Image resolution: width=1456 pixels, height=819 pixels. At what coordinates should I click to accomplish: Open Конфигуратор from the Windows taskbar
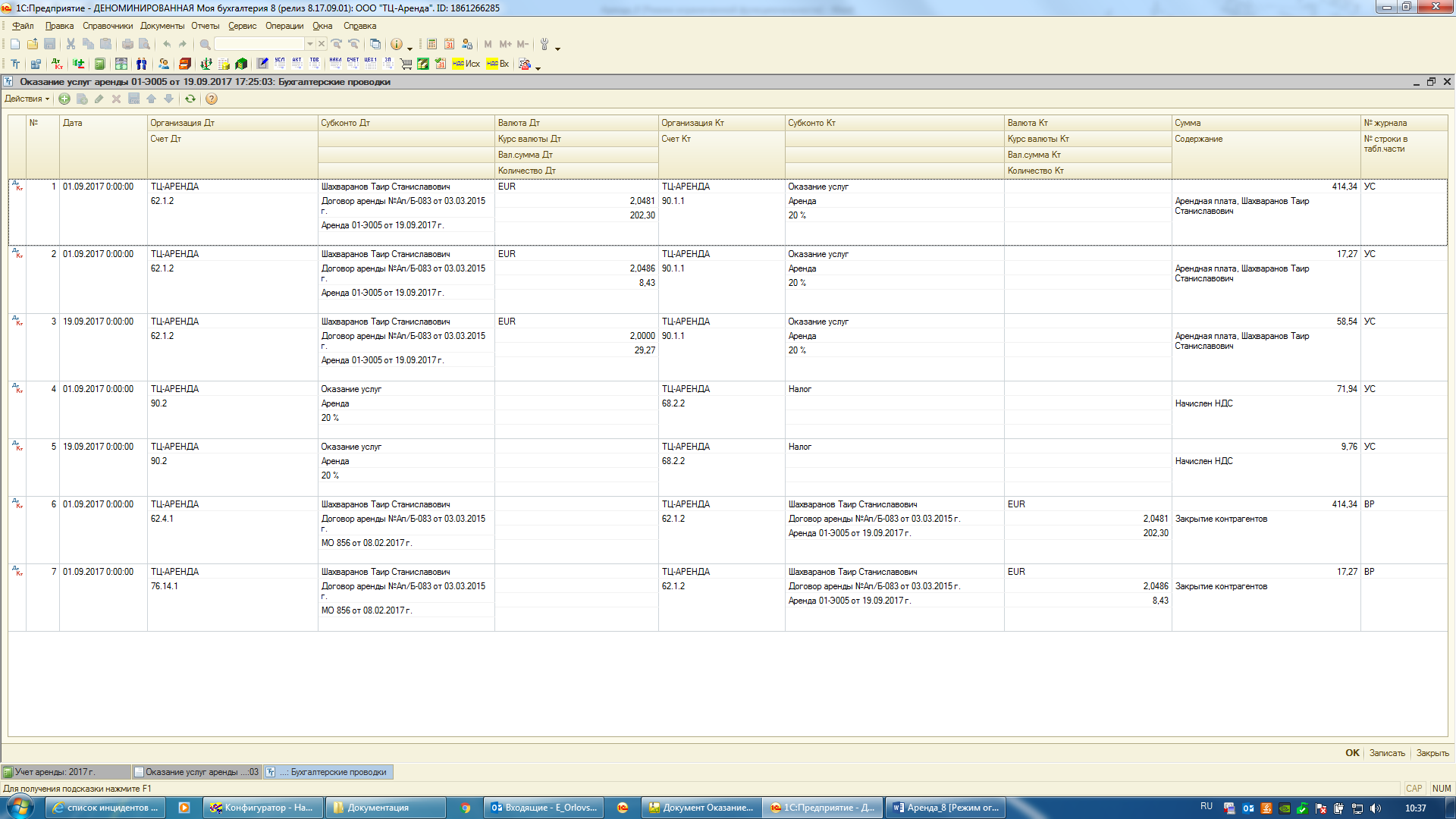coord(262,808)
